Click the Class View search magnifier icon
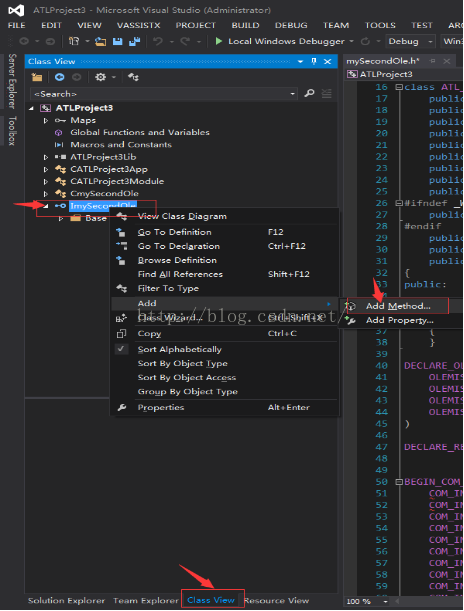Viewport: 464px width, 611px height. pos(309,94)
